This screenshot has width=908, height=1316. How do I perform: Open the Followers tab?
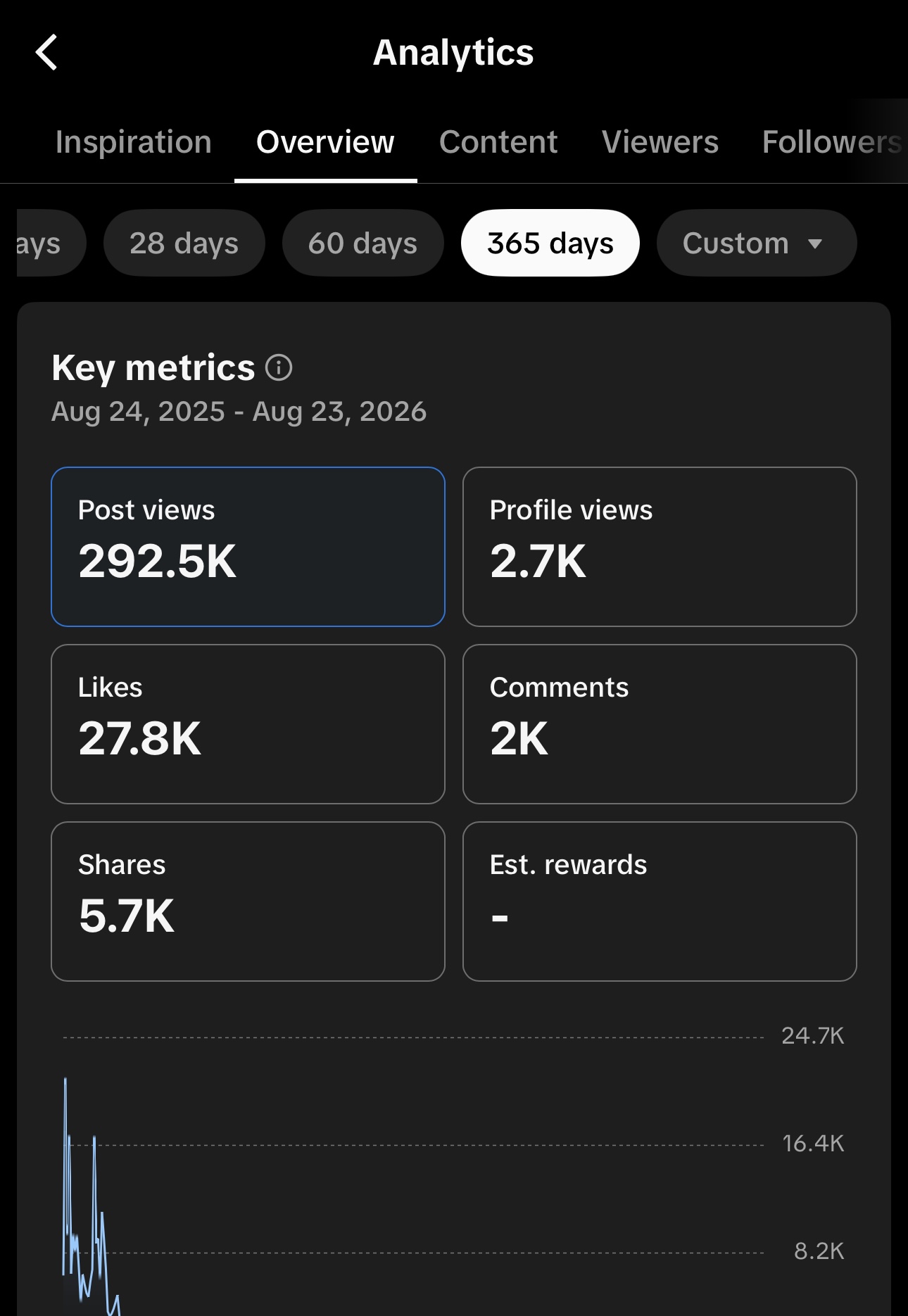(832, 142)
